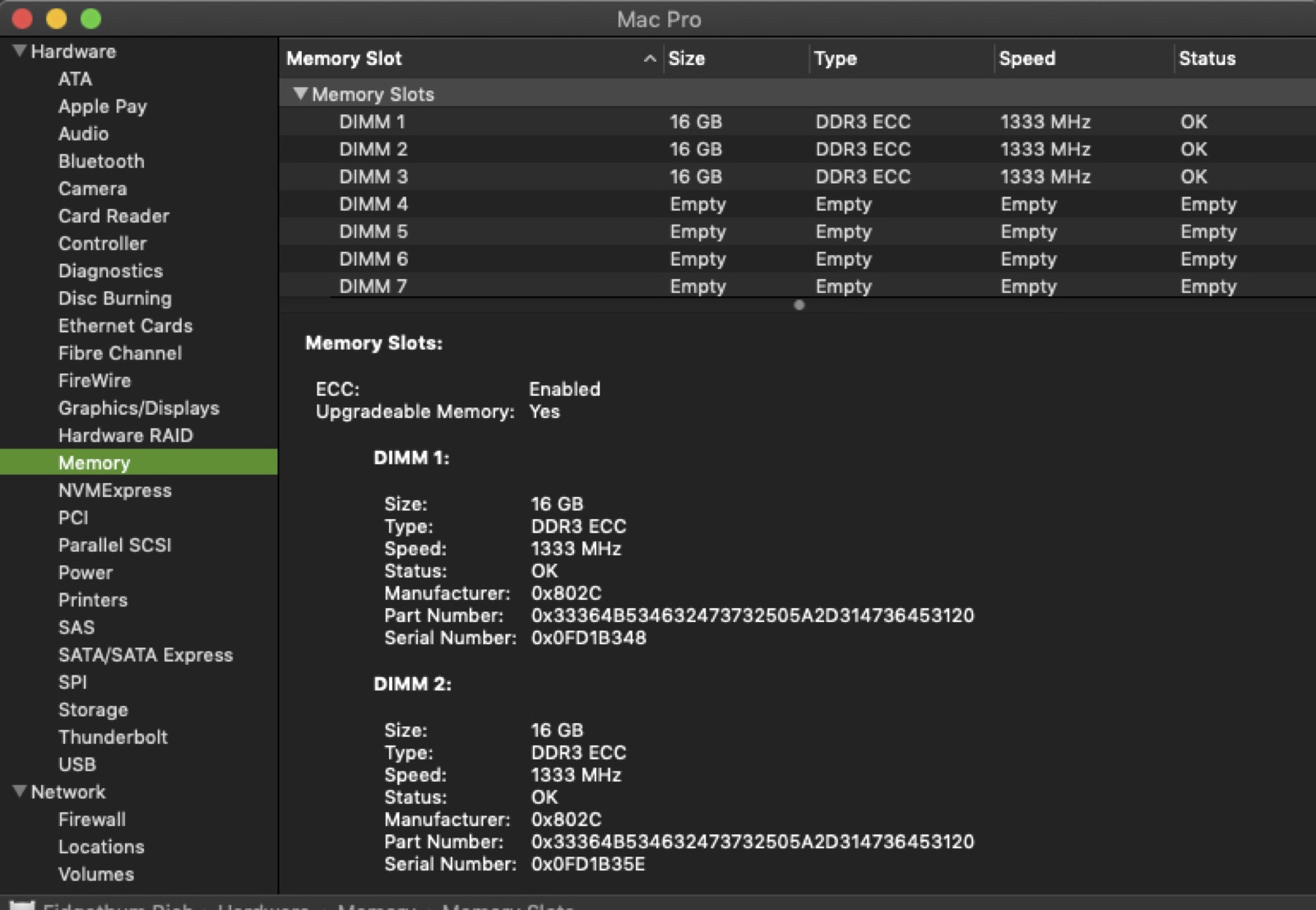The image size is (1316, 910).
Task: Select the Controller sidebar item
Action: pyautogui.click(x=102, y=244)
